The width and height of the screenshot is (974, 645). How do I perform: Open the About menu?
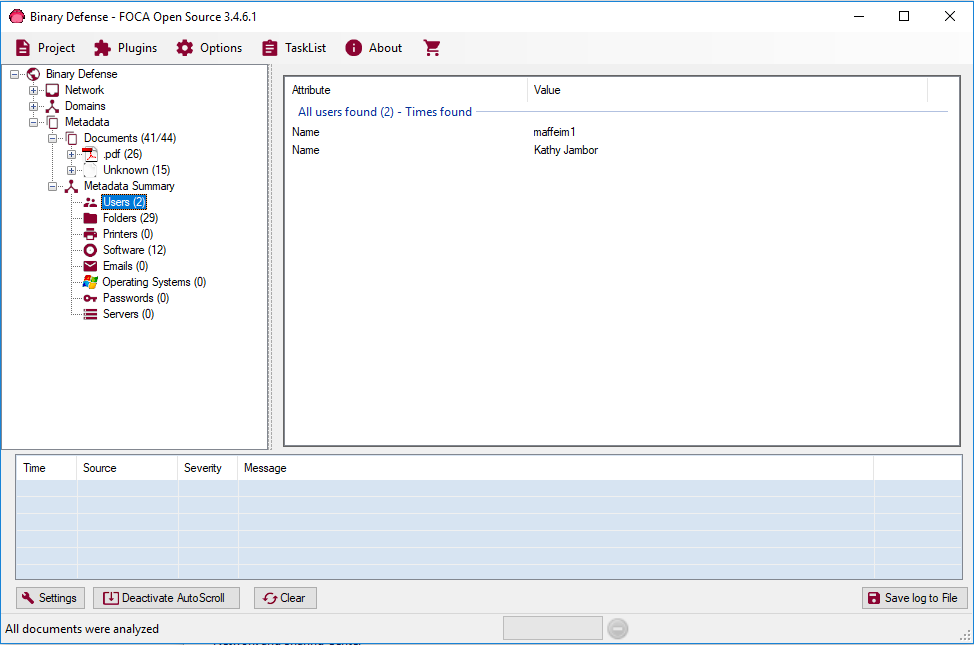374,48
